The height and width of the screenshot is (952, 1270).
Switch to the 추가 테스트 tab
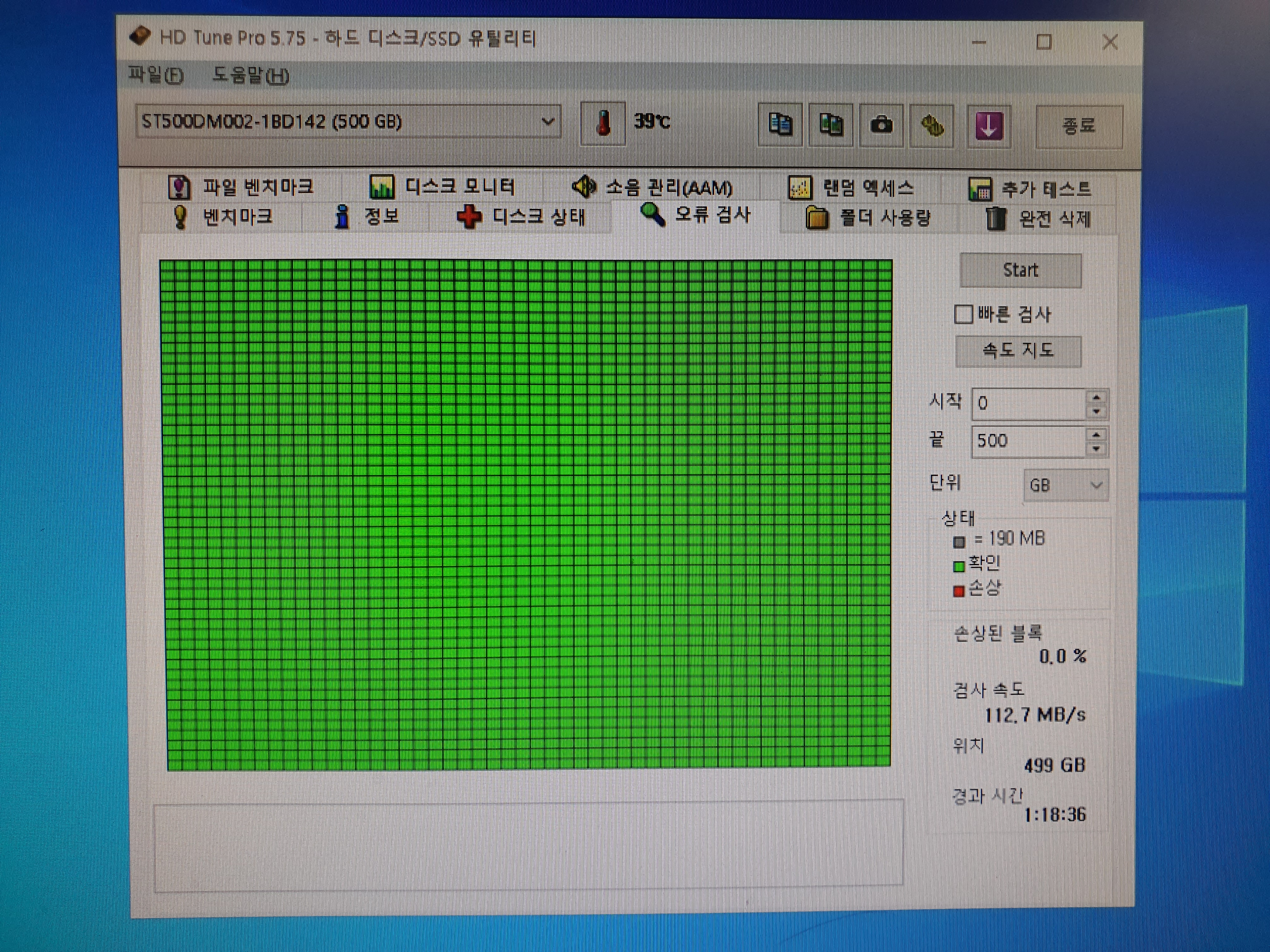pyautogui.click(x=1030, y=190)
